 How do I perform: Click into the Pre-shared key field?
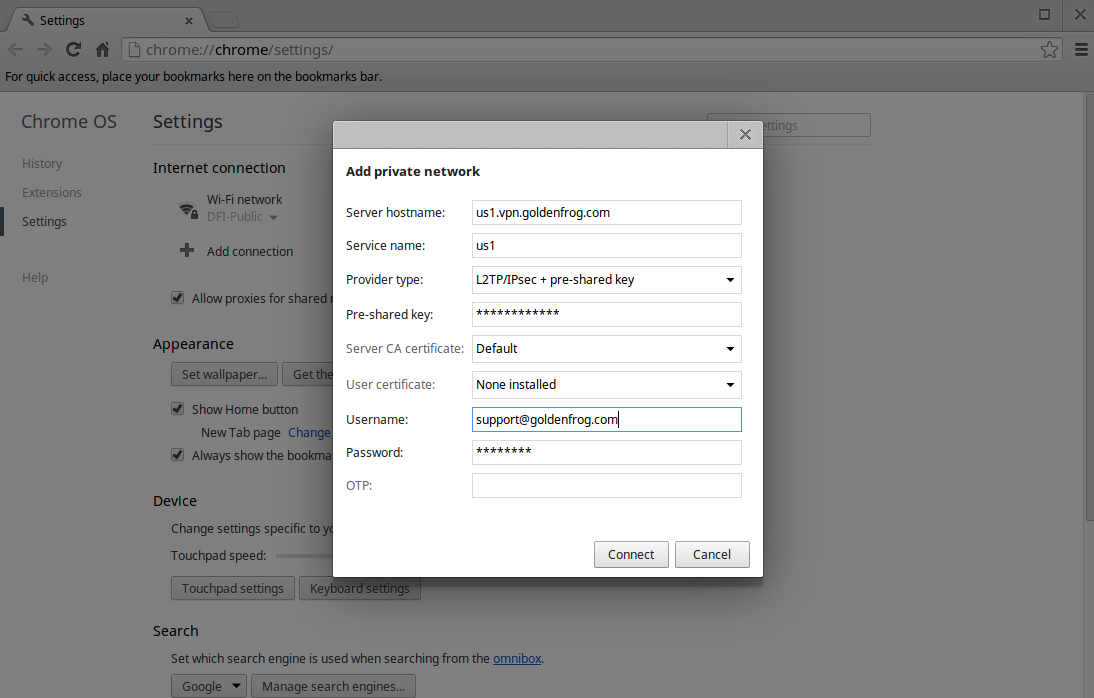606,314
